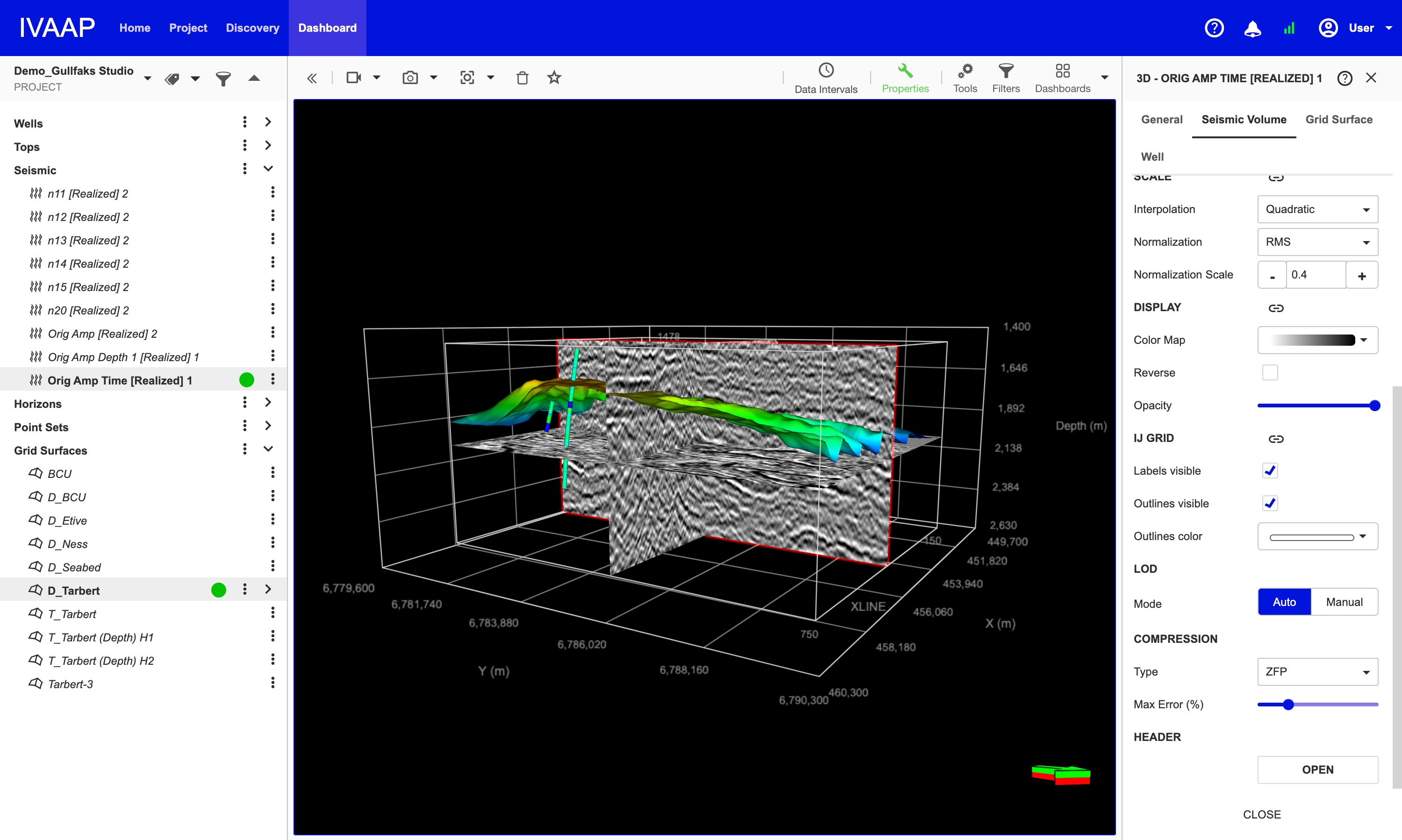The height and width of the screenshot is (840, 1402).
Task: Click the trash delete icon
Action: click(x=522, y=78)
